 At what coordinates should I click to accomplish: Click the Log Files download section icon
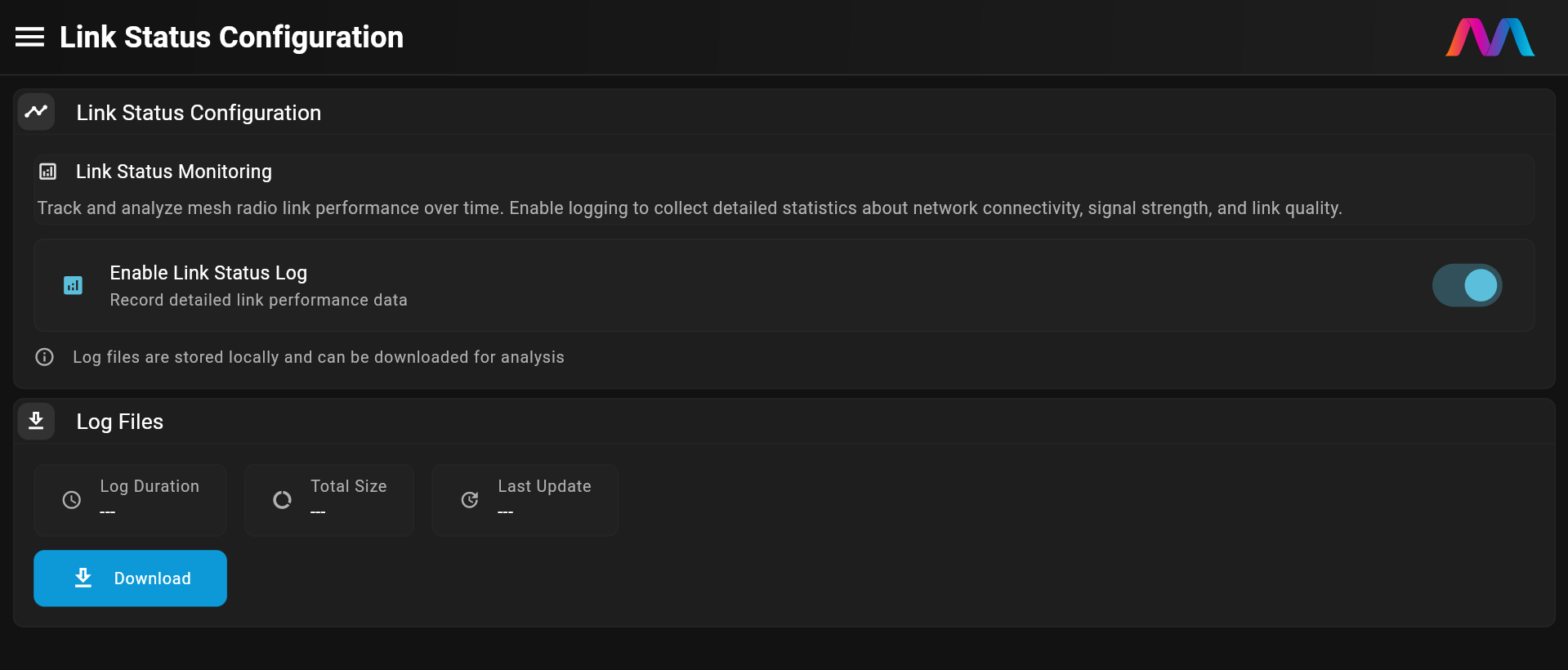[x=36, y=421]
